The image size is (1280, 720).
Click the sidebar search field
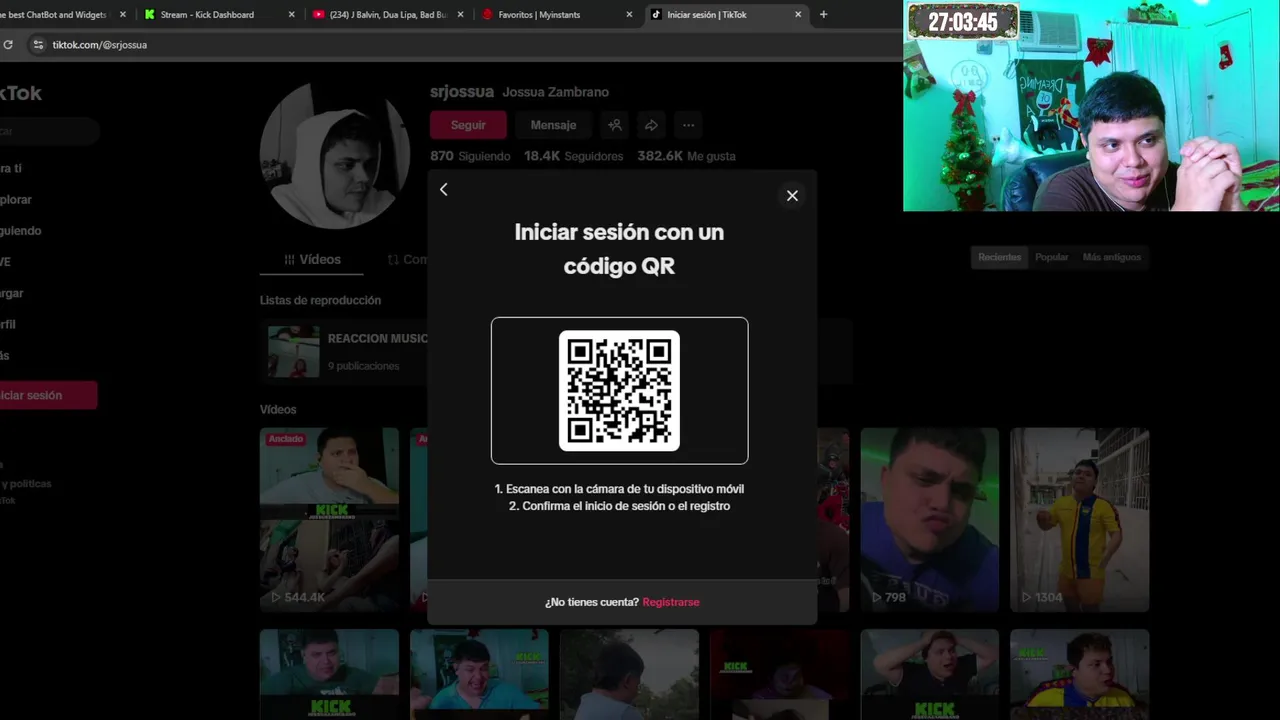(48, 131)
